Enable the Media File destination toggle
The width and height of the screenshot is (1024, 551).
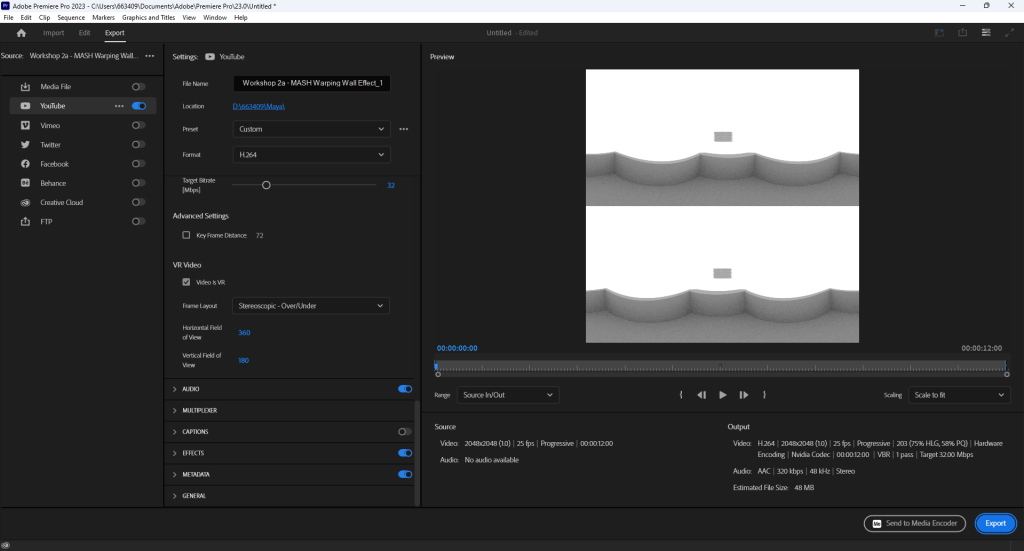(x=138, y=87)
